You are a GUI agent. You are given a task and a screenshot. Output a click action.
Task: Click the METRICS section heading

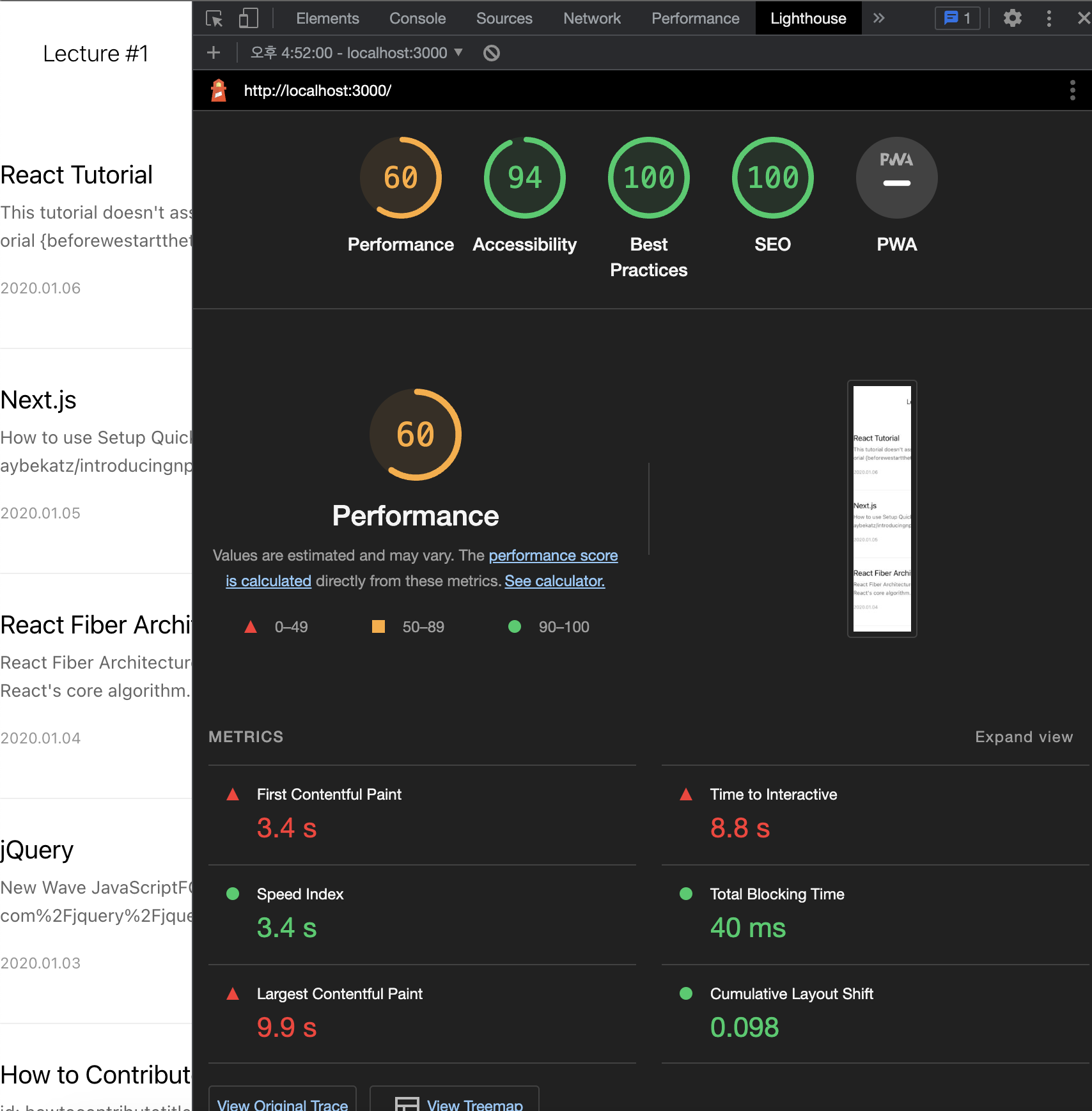click(x=246, y=737)
